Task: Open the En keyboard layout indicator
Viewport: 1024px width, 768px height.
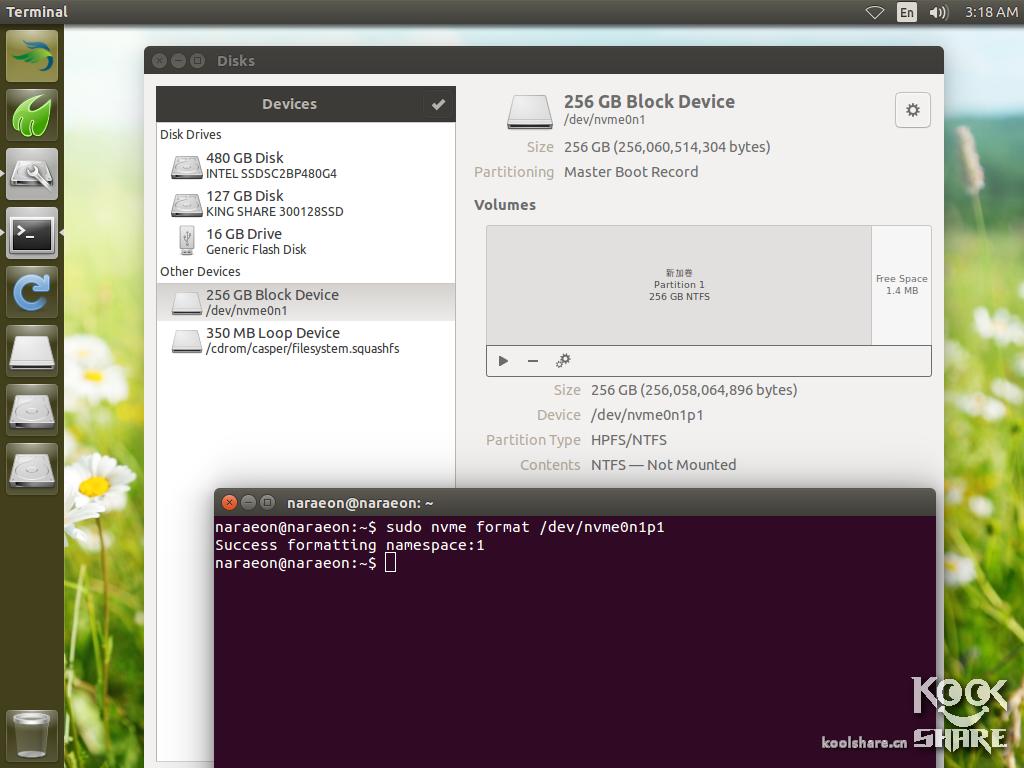Action: coord(906,12)
